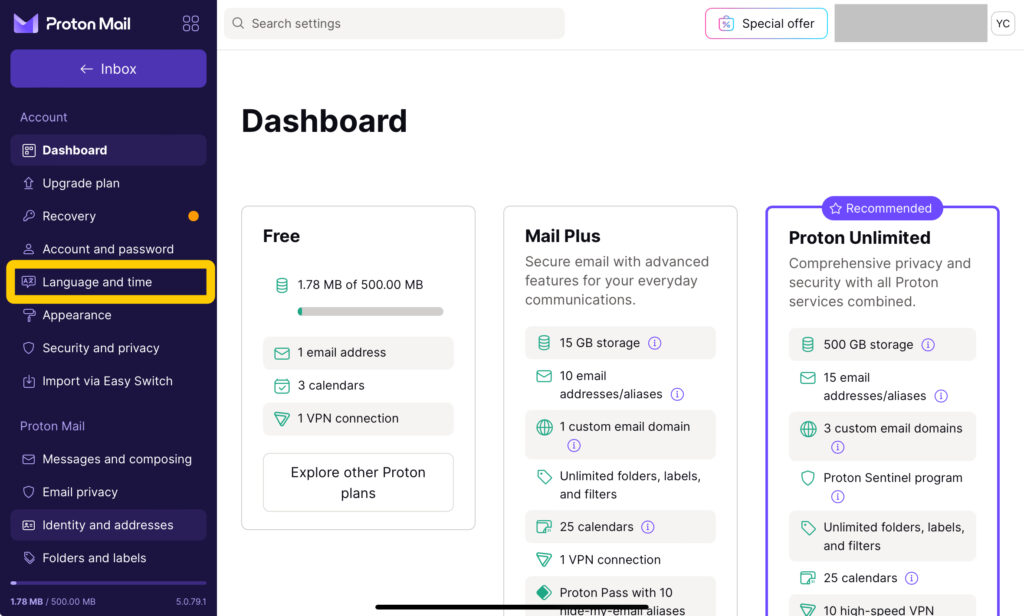Focus the Search settings field
Viewport: 1024px width, 616px height.
[394, 24]
